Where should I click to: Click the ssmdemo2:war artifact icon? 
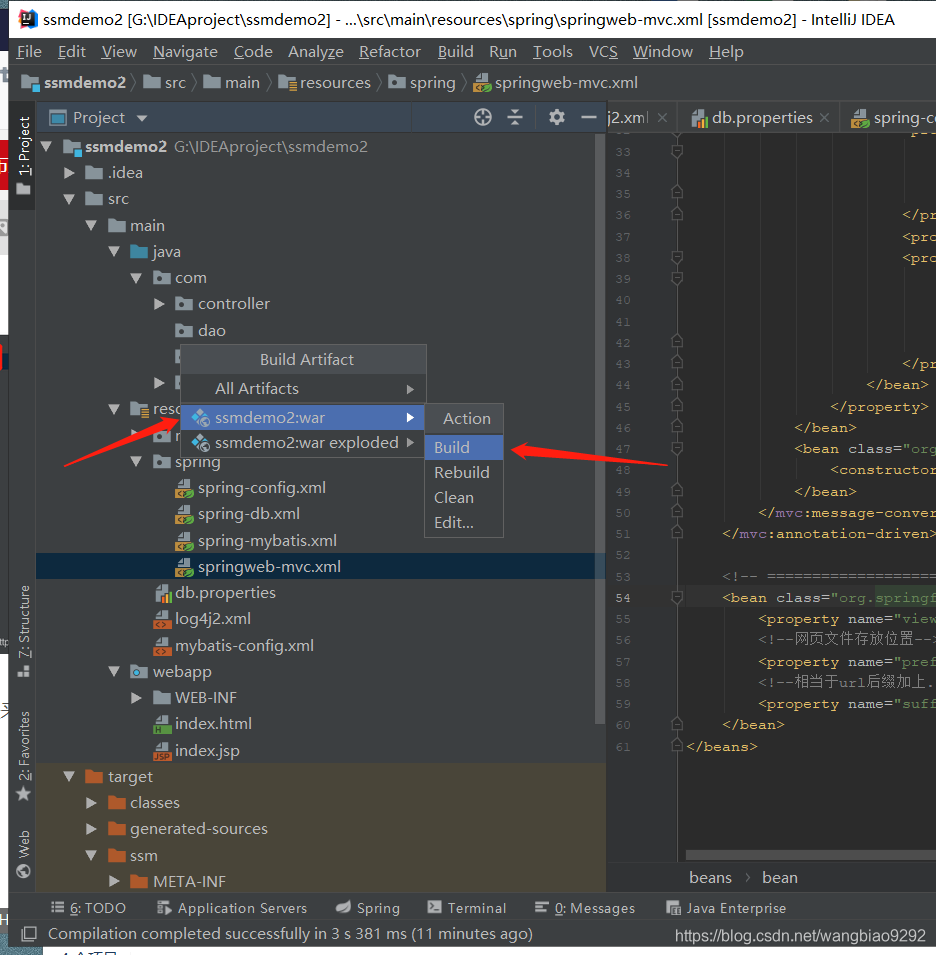201,418
